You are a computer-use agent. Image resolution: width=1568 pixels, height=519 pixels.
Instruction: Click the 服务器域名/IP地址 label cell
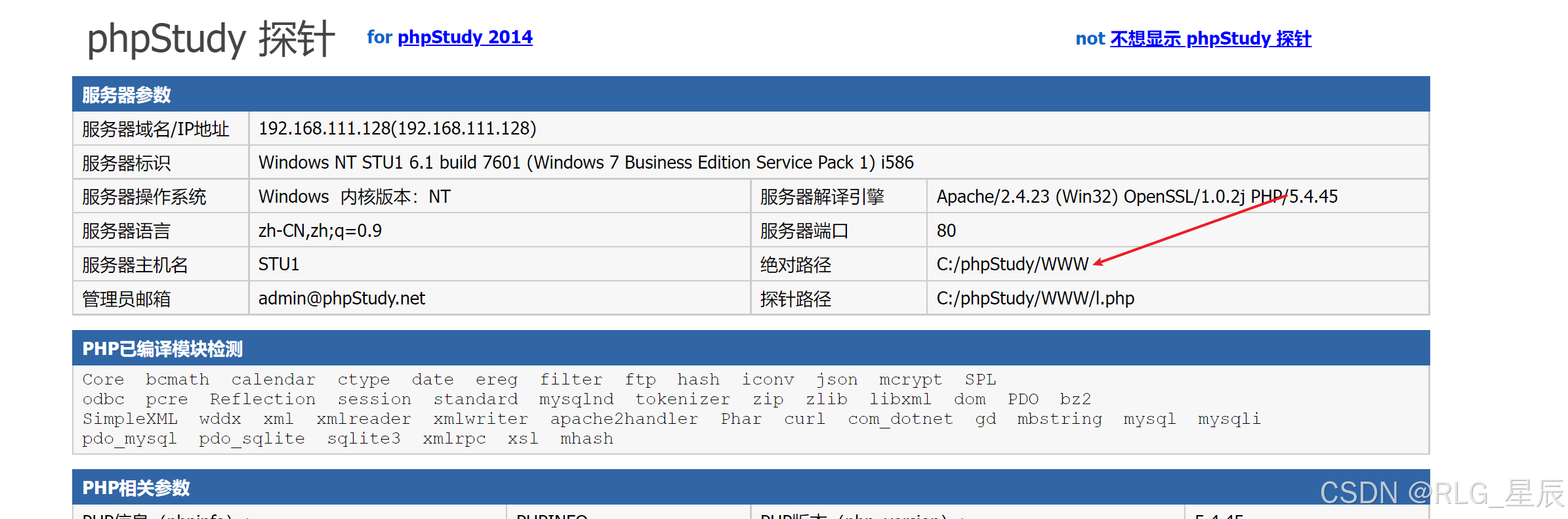[x=161, y=129]
